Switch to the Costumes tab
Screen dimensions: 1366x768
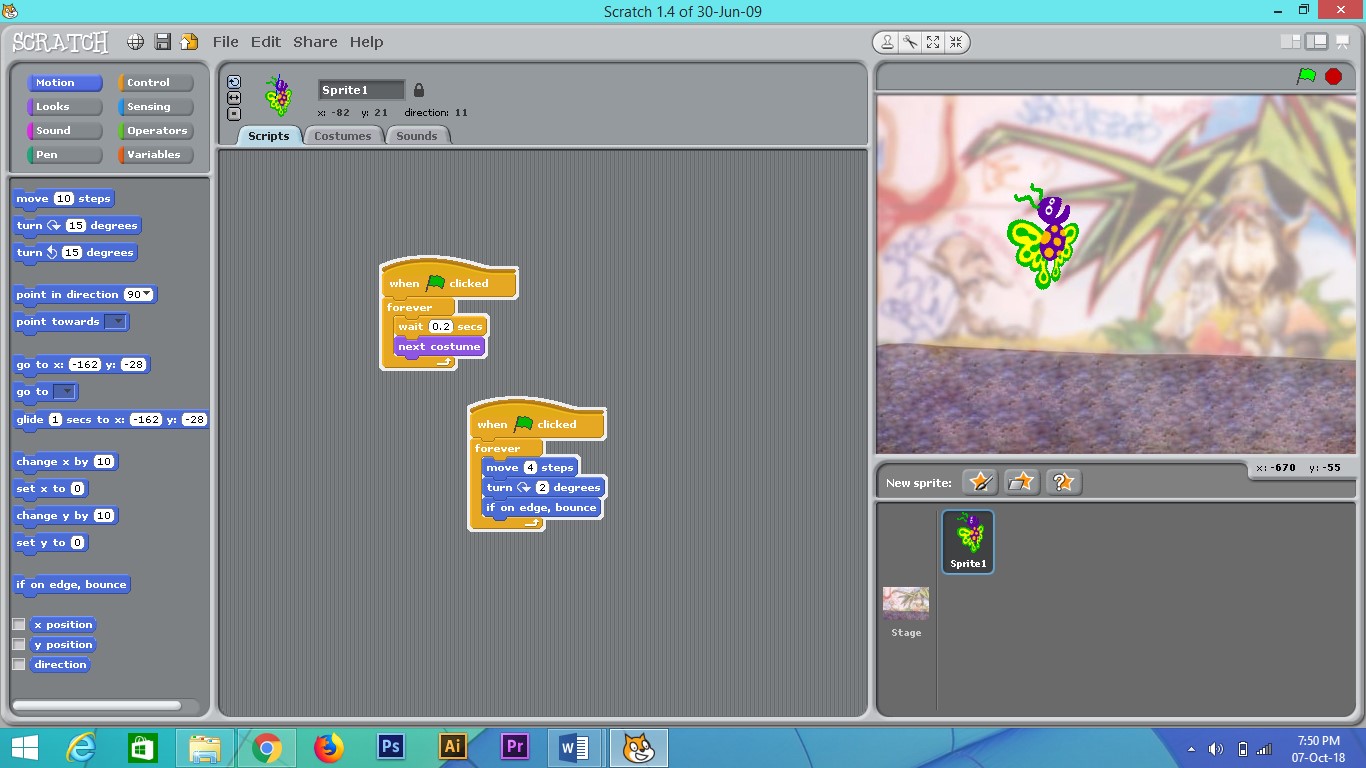click(x=343, y=135)
